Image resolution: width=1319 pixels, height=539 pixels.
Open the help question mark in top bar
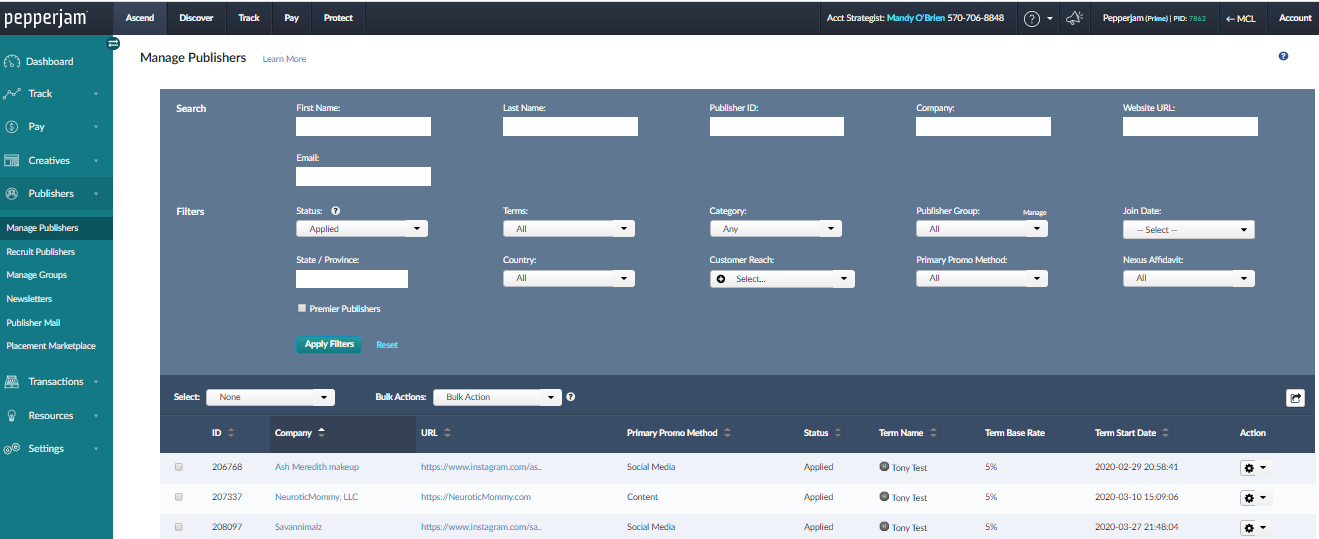point(1032,18)
